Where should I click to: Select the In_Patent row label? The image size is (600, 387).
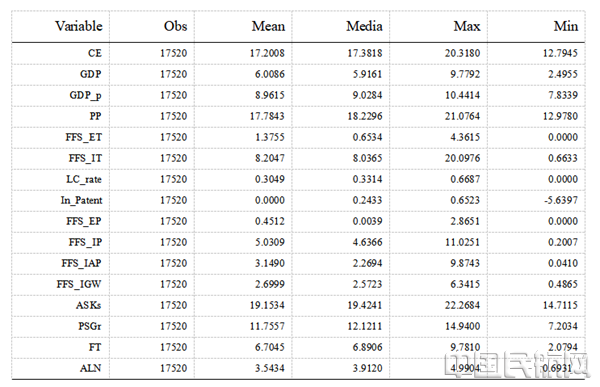pyautogui.click(x=81, y=200)
